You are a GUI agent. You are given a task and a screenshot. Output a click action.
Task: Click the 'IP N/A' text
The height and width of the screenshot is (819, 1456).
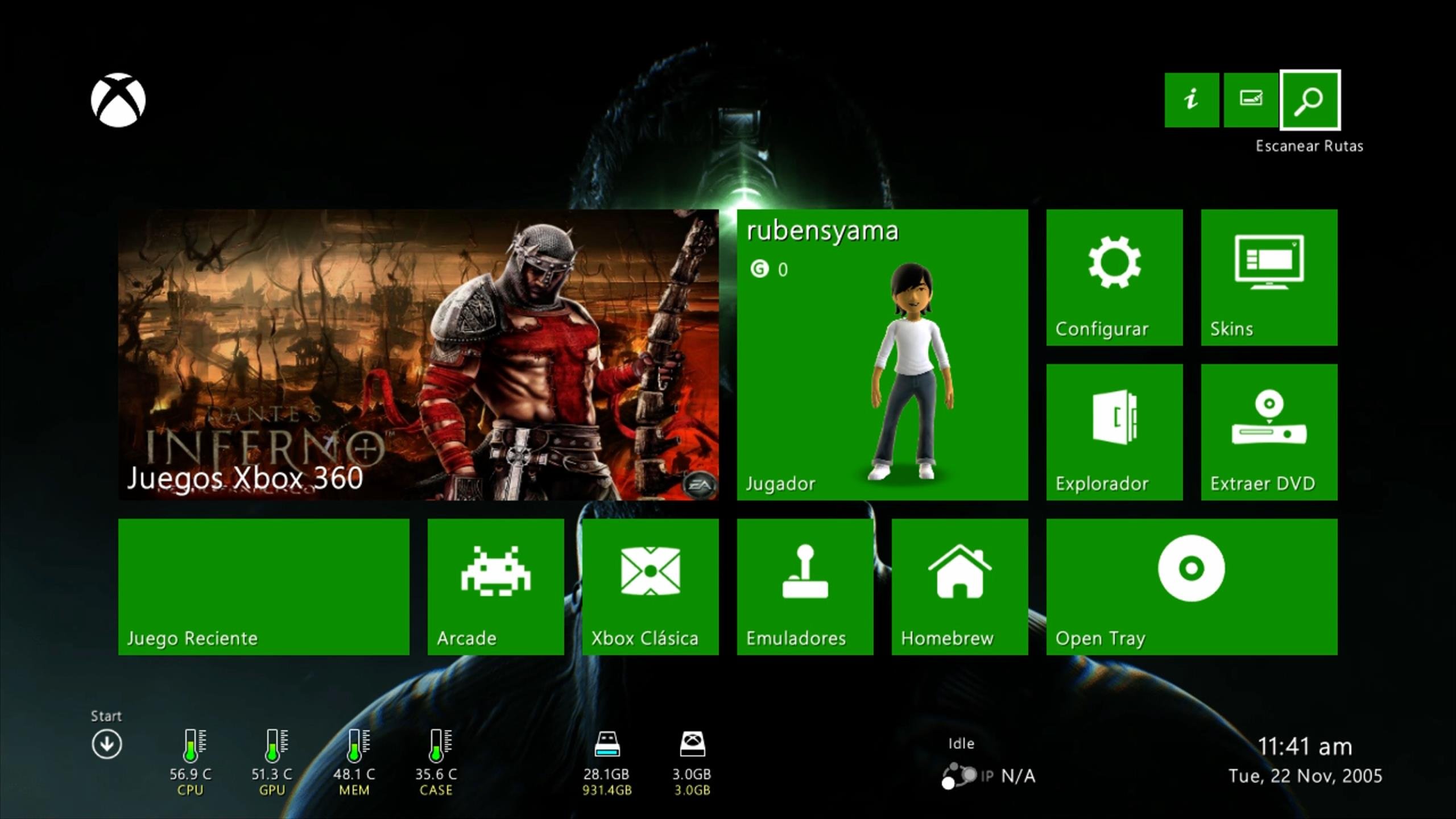pyautogui.click(x=1008, y=776)
